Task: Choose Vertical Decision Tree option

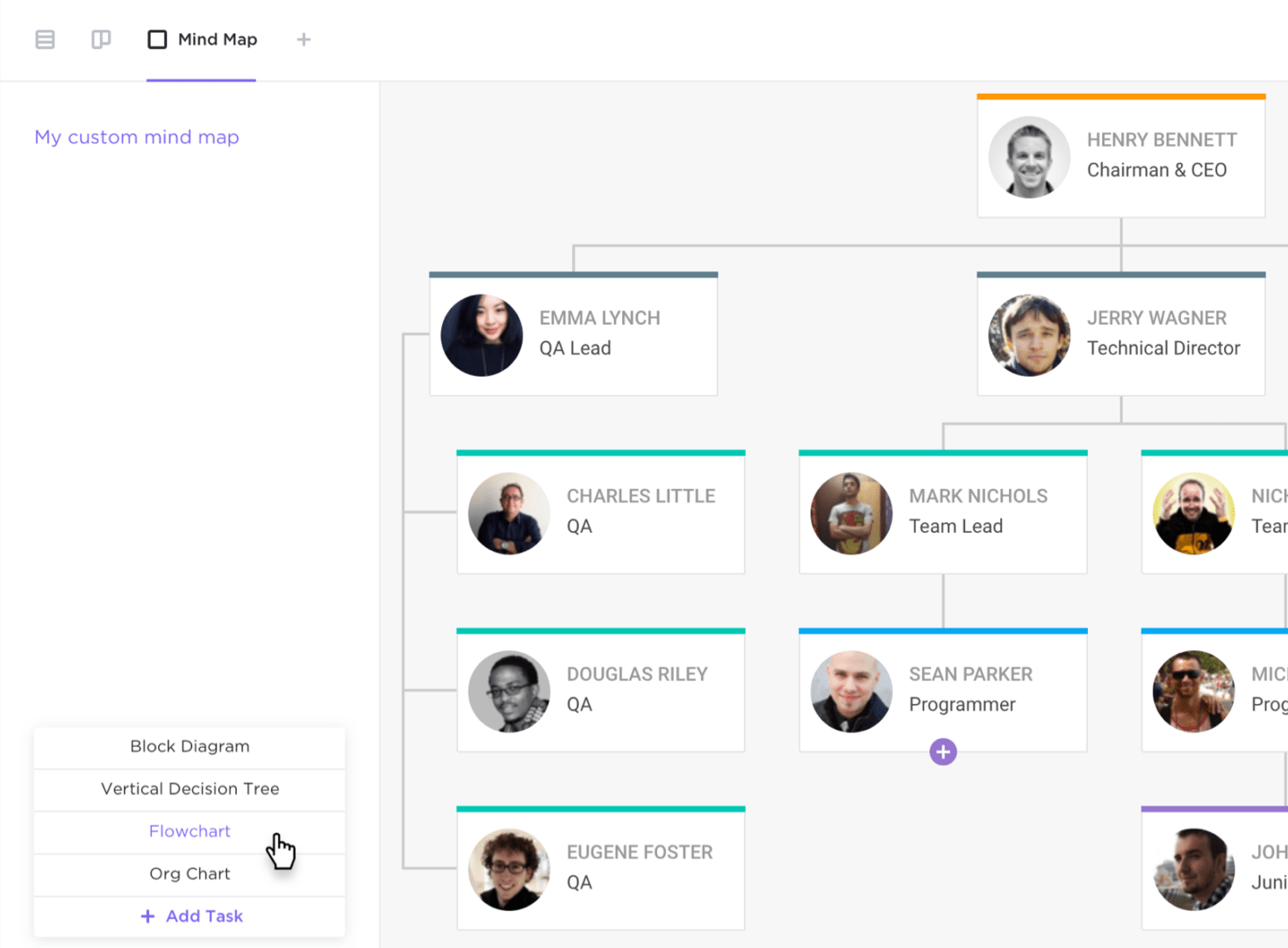Action: (x=190, y=789)
